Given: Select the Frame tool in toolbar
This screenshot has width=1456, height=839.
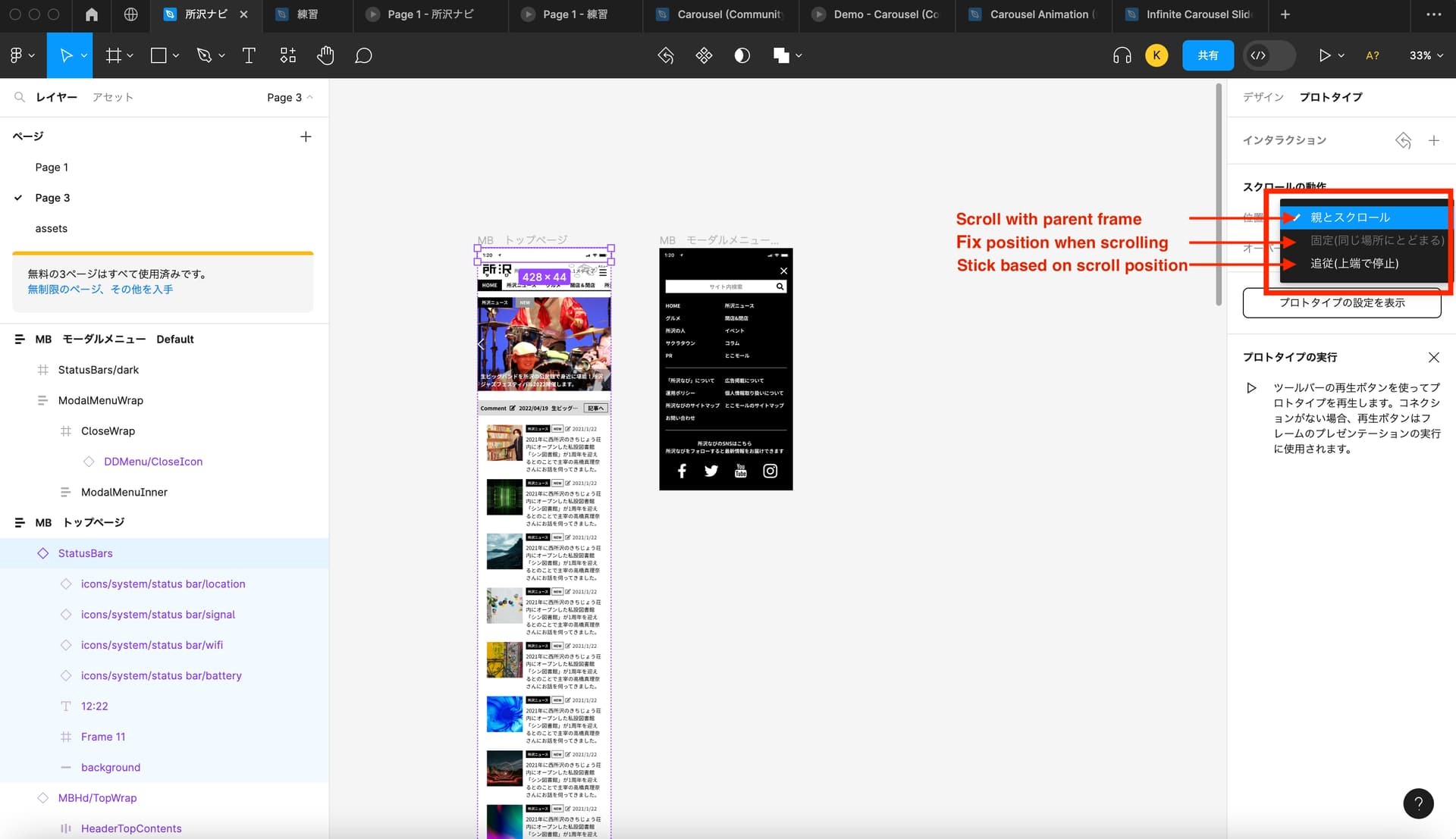Looking at the screenshot, I should (113, 55).
